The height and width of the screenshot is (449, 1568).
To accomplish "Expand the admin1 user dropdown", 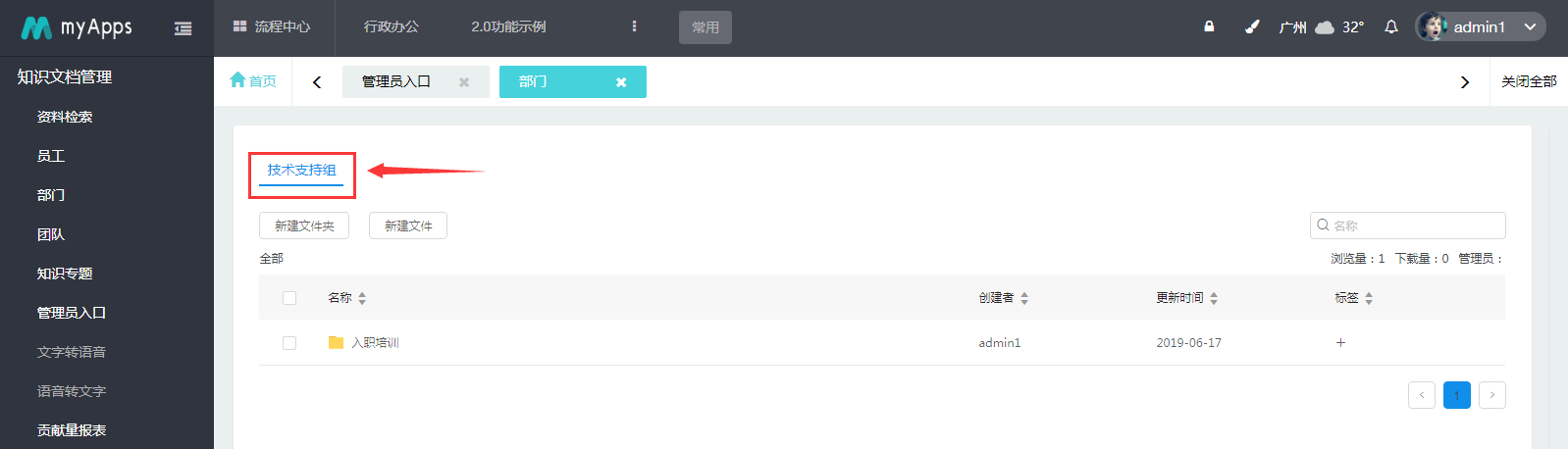I will click(x=1530, y=27).
